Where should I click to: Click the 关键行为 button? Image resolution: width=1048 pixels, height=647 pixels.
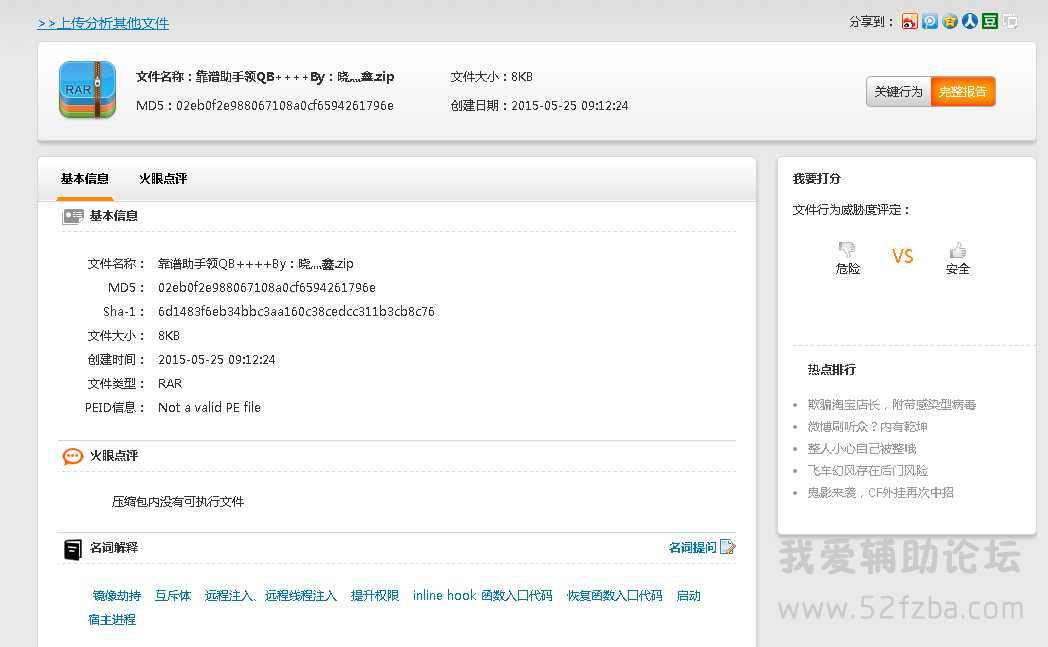click(898, 92)
